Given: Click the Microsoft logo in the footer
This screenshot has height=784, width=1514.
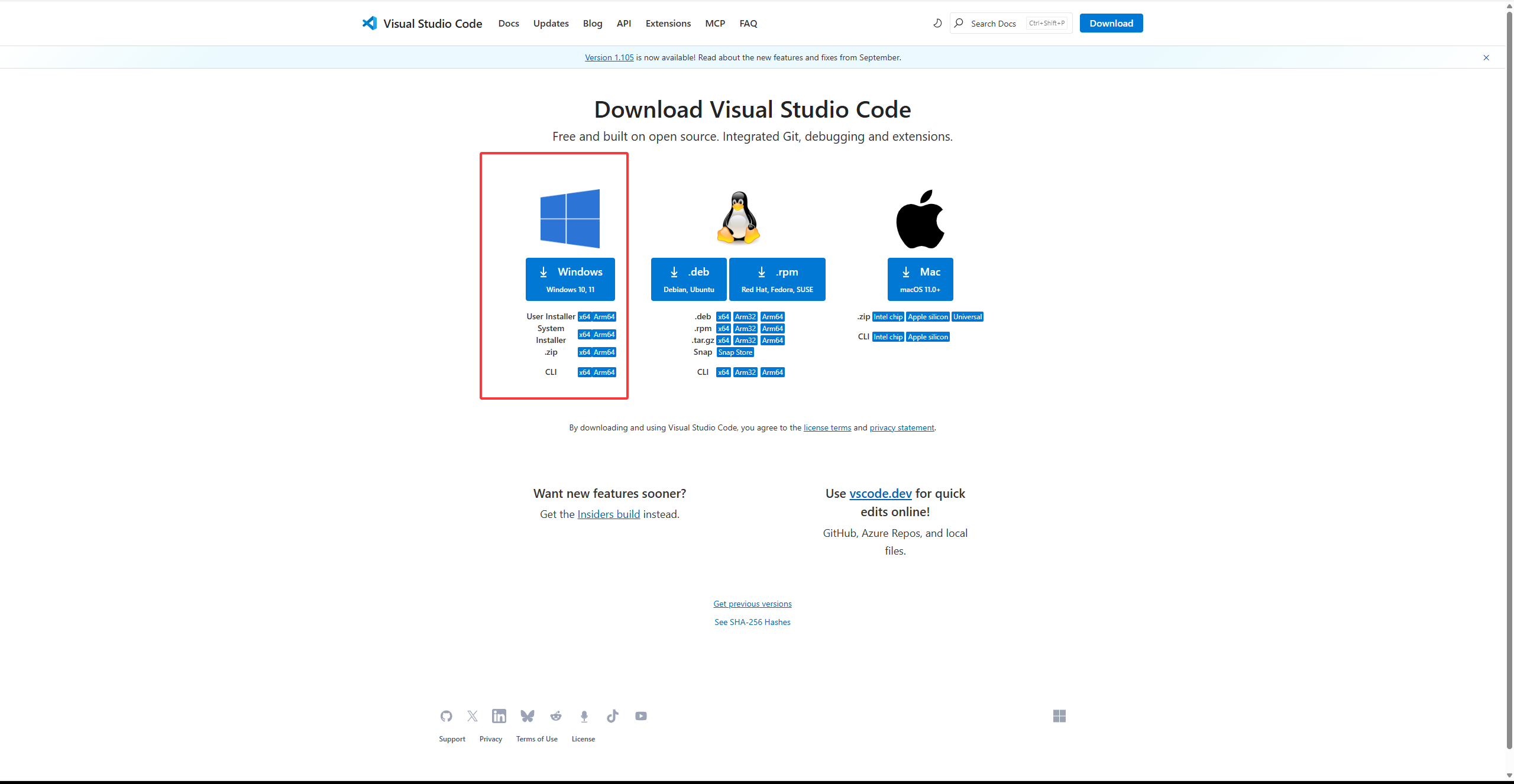Looking at the screenshot, I should tap(1059, 716).
